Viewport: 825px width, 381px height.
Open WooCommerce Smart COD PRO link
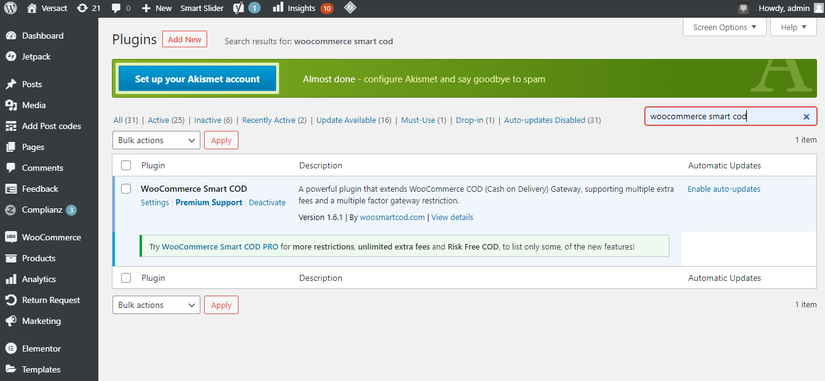click(220, 246)
